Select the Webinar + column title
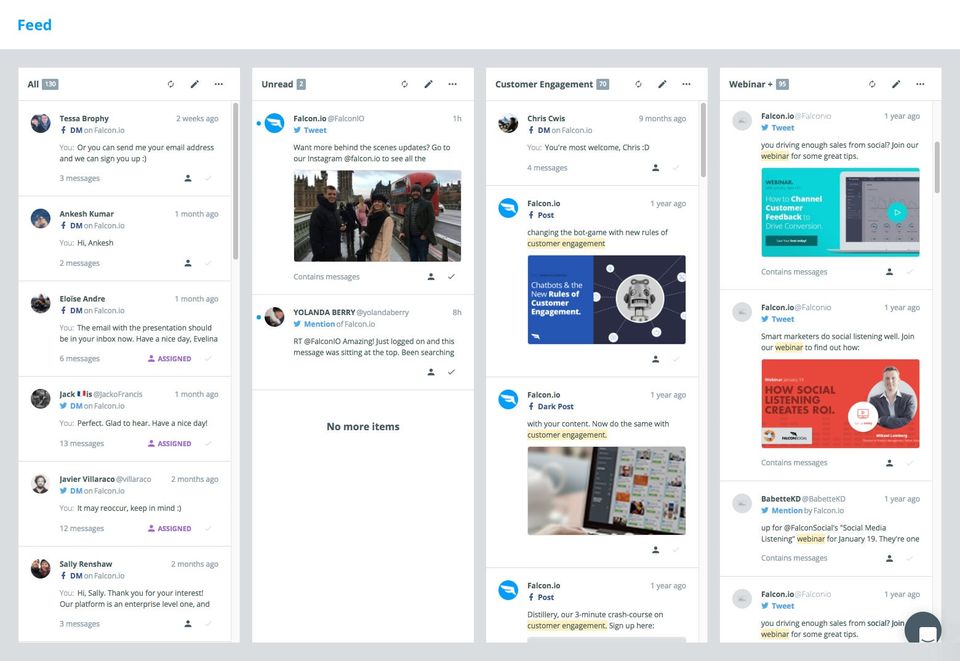 pos(751,84)
